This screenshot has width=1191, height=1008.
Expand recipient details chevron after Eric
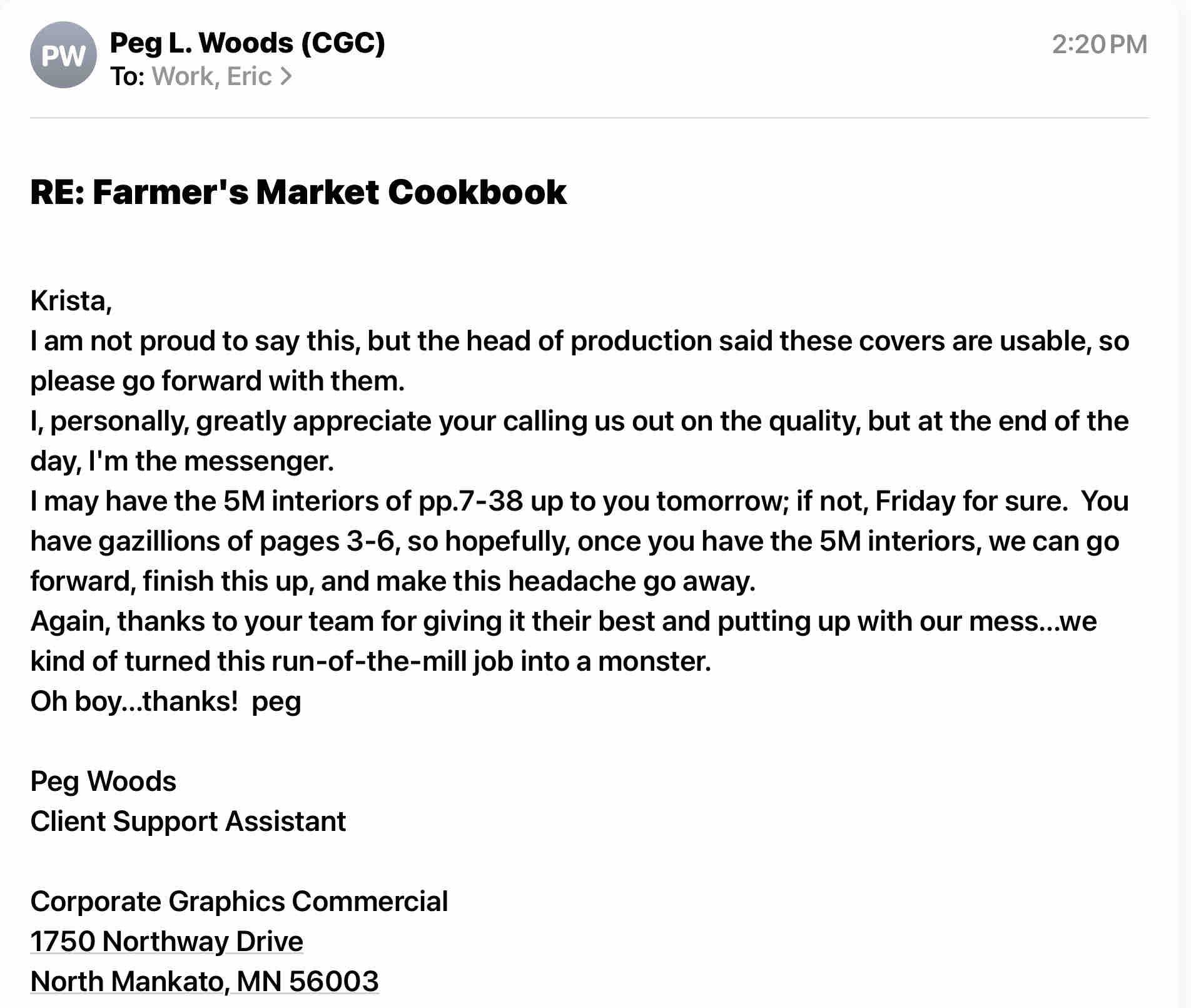tap(286, 76)
